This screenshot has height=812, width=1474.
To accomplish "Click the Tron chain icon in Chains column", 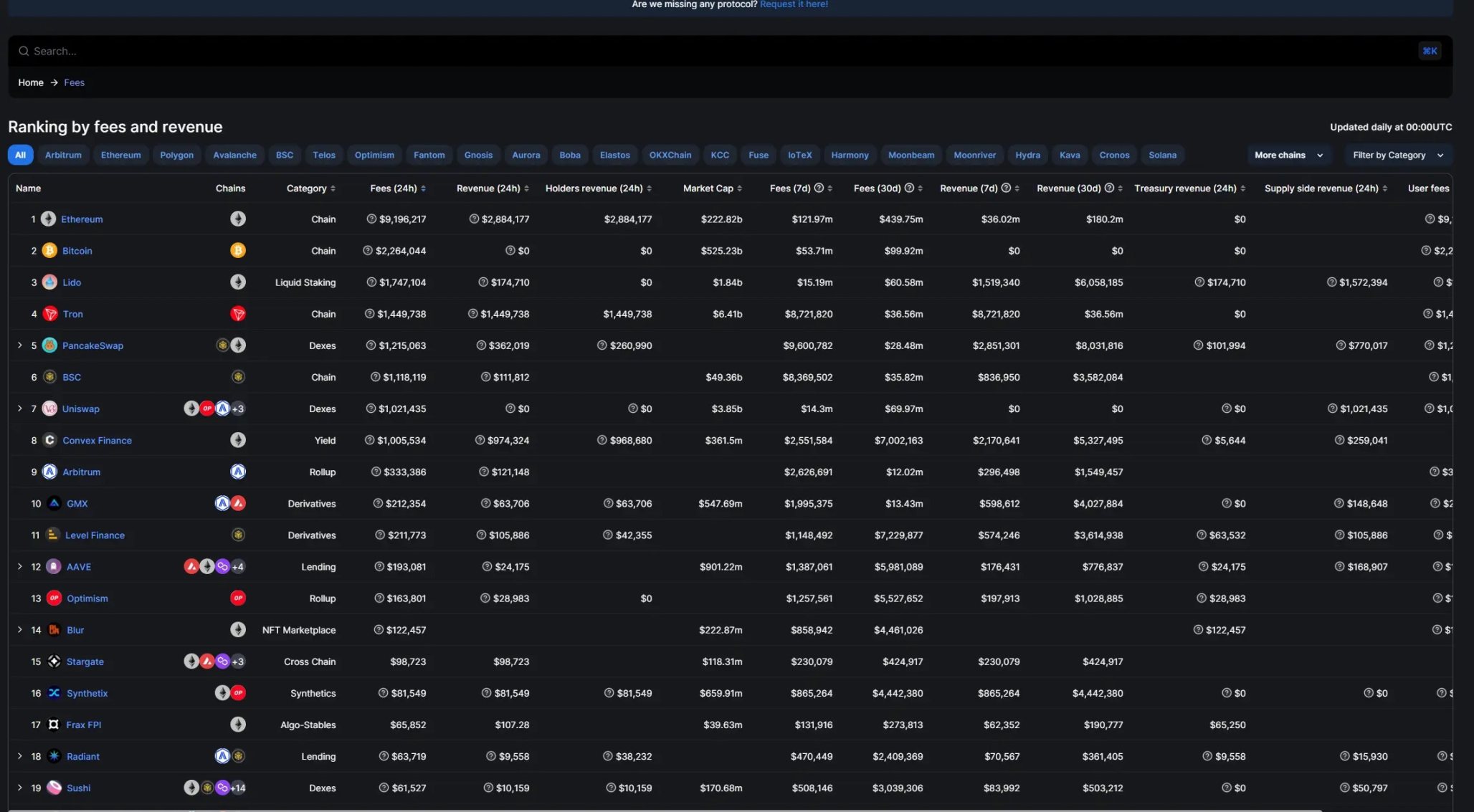I will [238, 313].
